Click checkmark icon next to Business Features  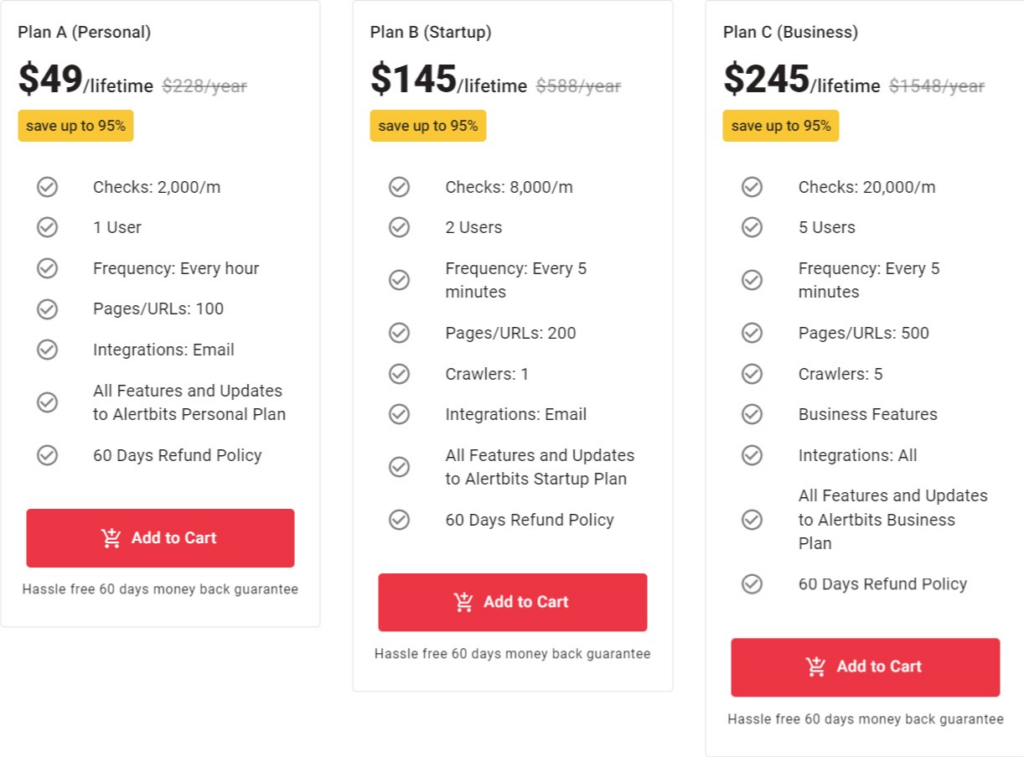[752, 414]
